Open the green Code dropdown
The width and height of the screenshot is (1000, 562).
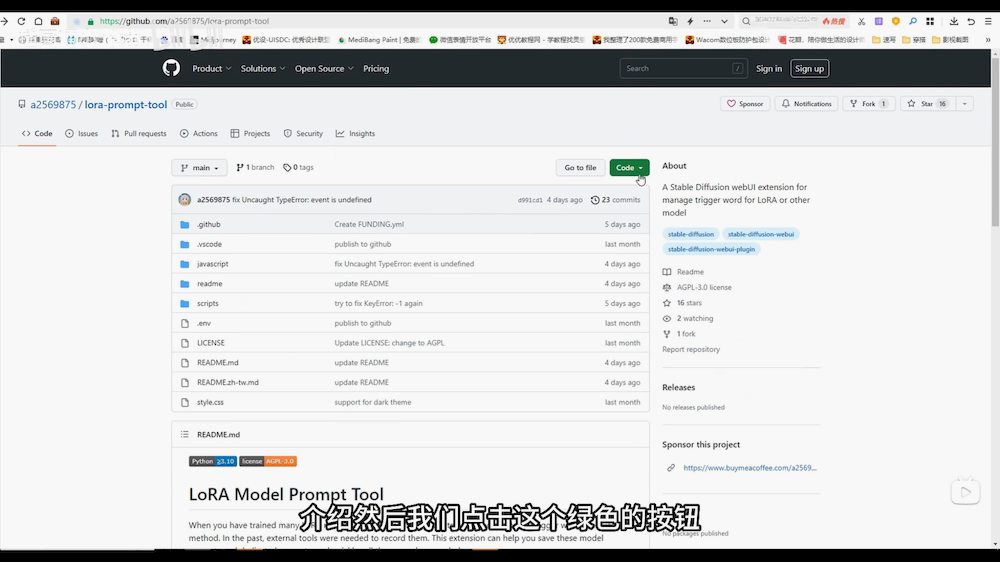pyautogui.click(x=629, y=168)
